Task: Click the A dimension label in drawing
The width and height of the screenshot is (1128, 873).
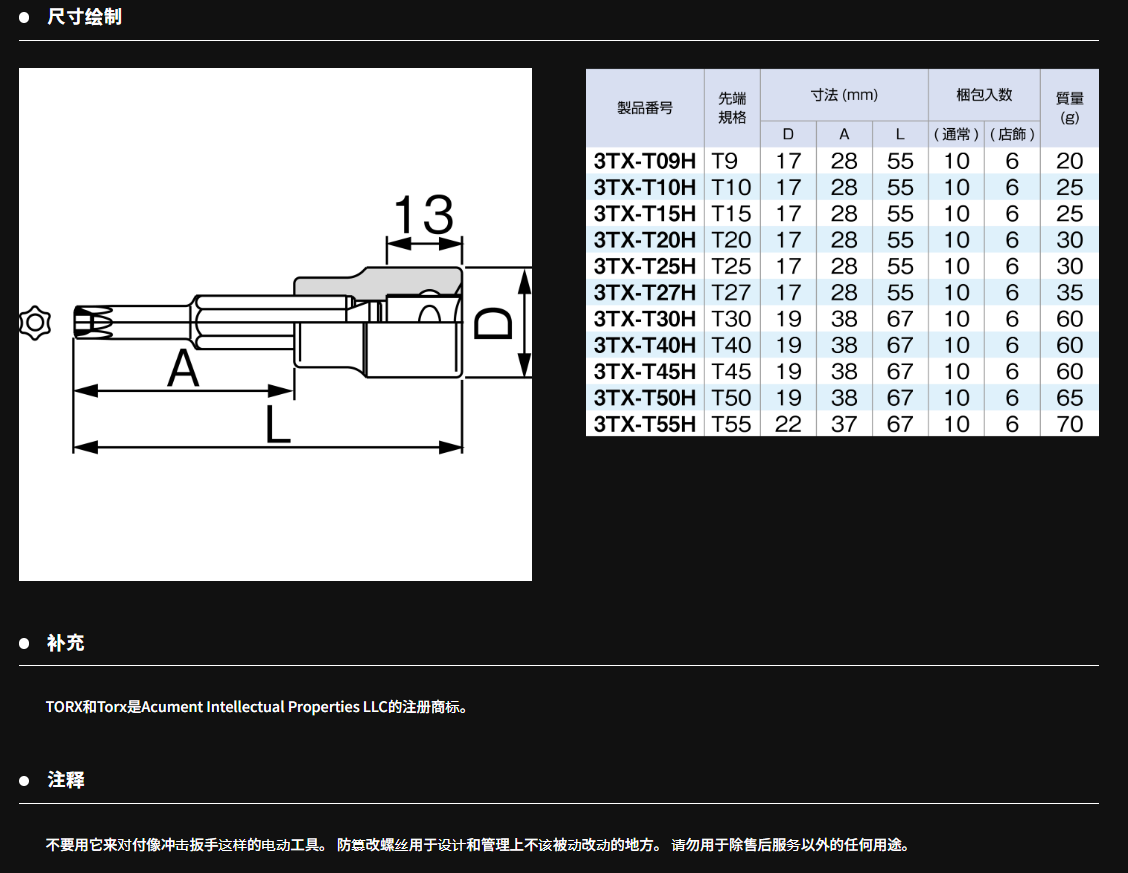Action: [x=183, y=369]
